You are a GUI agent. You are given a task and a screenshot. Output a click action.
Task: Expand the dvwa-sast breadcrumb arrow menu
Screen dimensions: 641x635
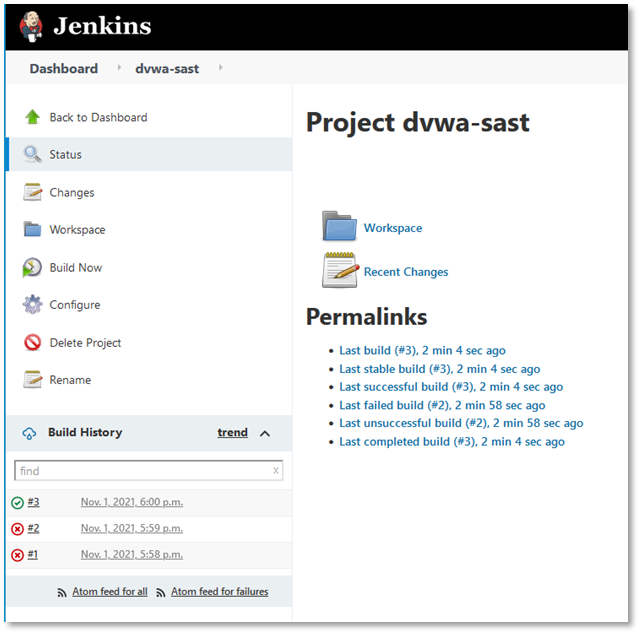(220, 68)
